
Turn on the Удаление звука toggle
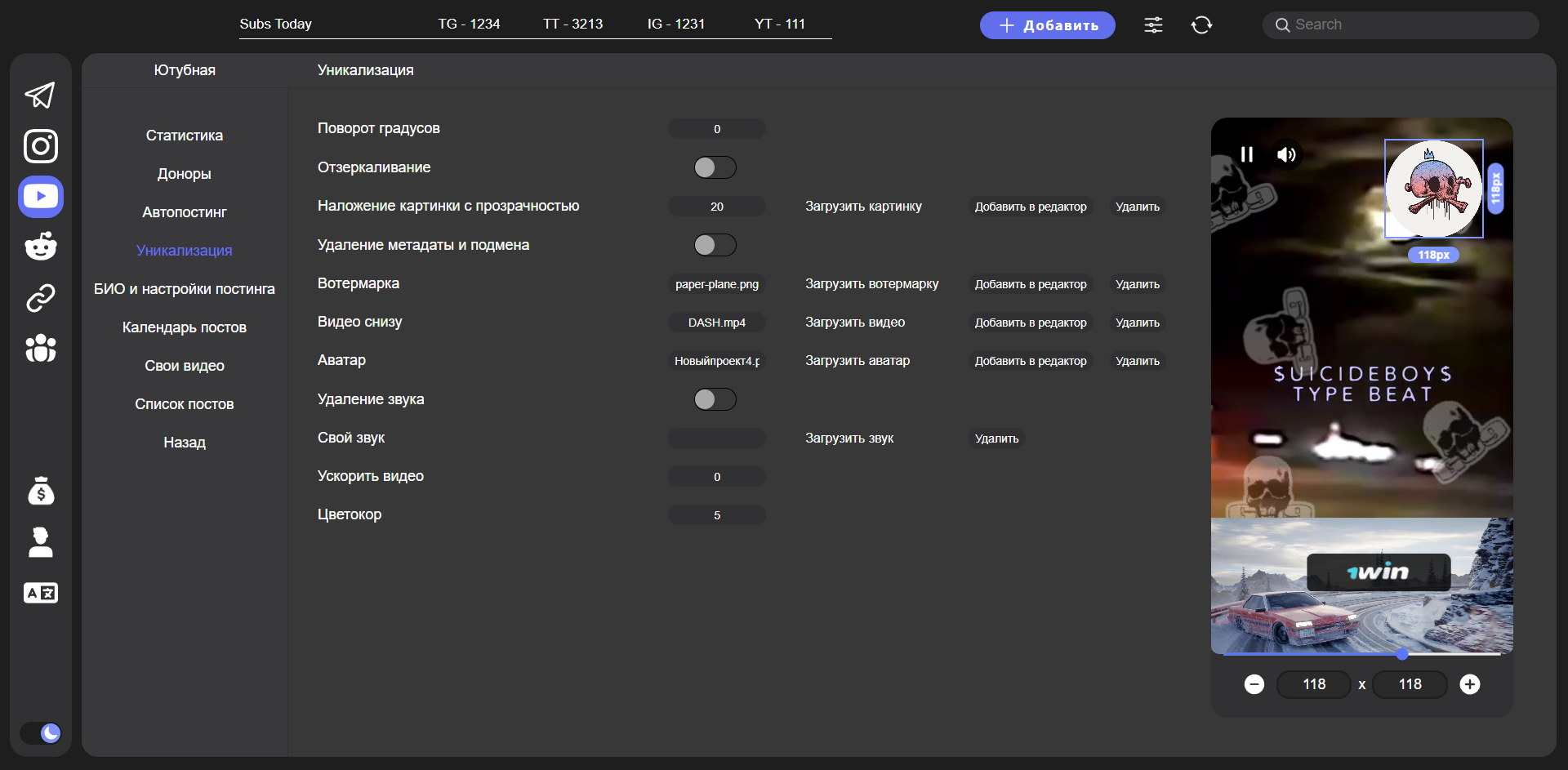pos(715,399)
